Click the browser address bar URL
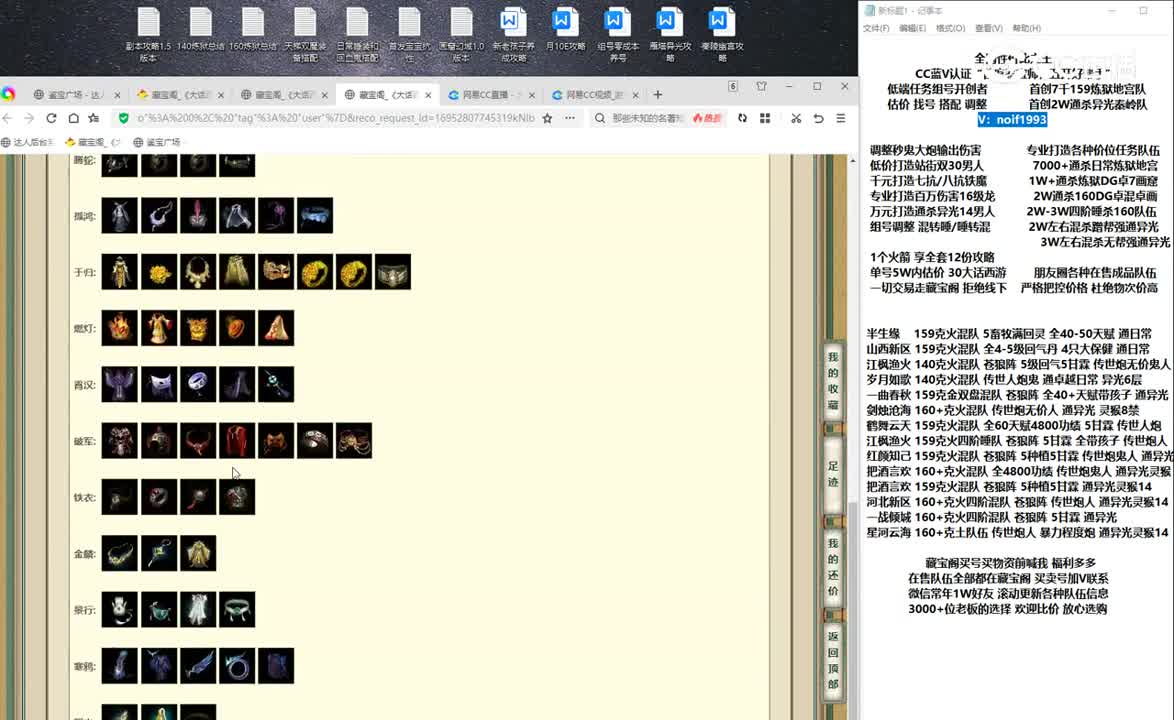 [x=335, y=118]
